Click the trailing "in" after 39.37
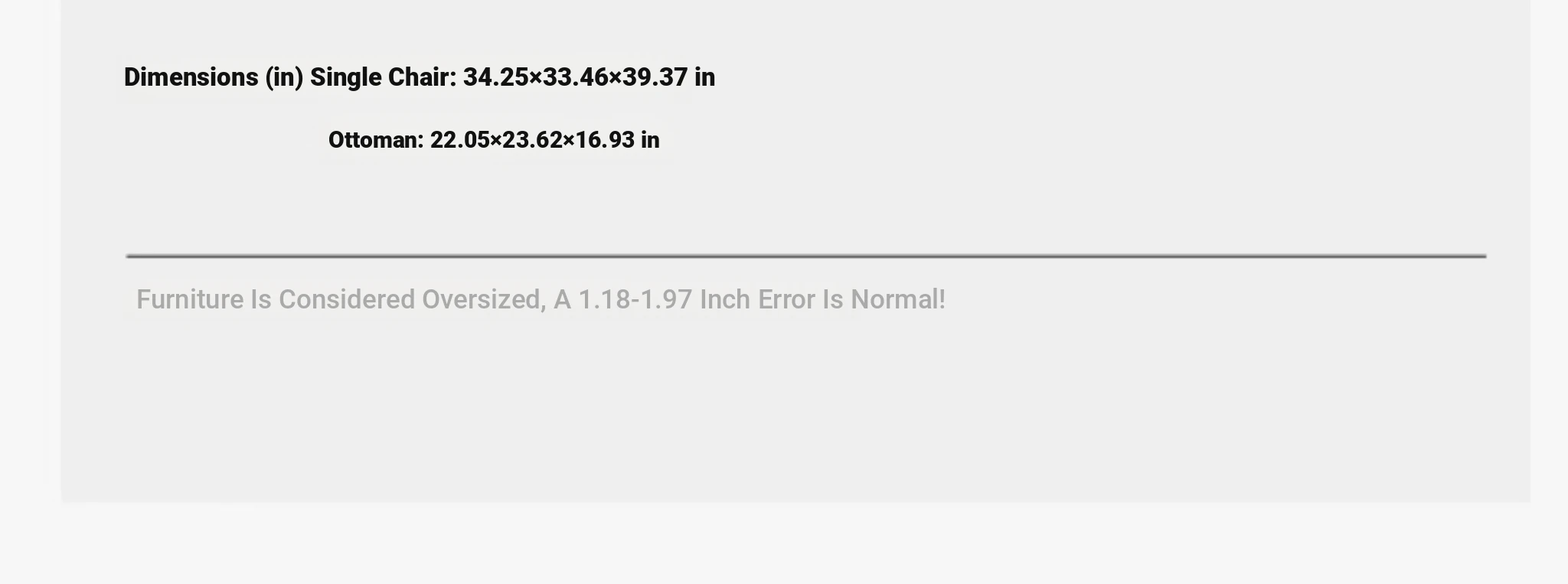Image resolution: width=1568 pixels, height=584 pixels. (x=704, y=77)
